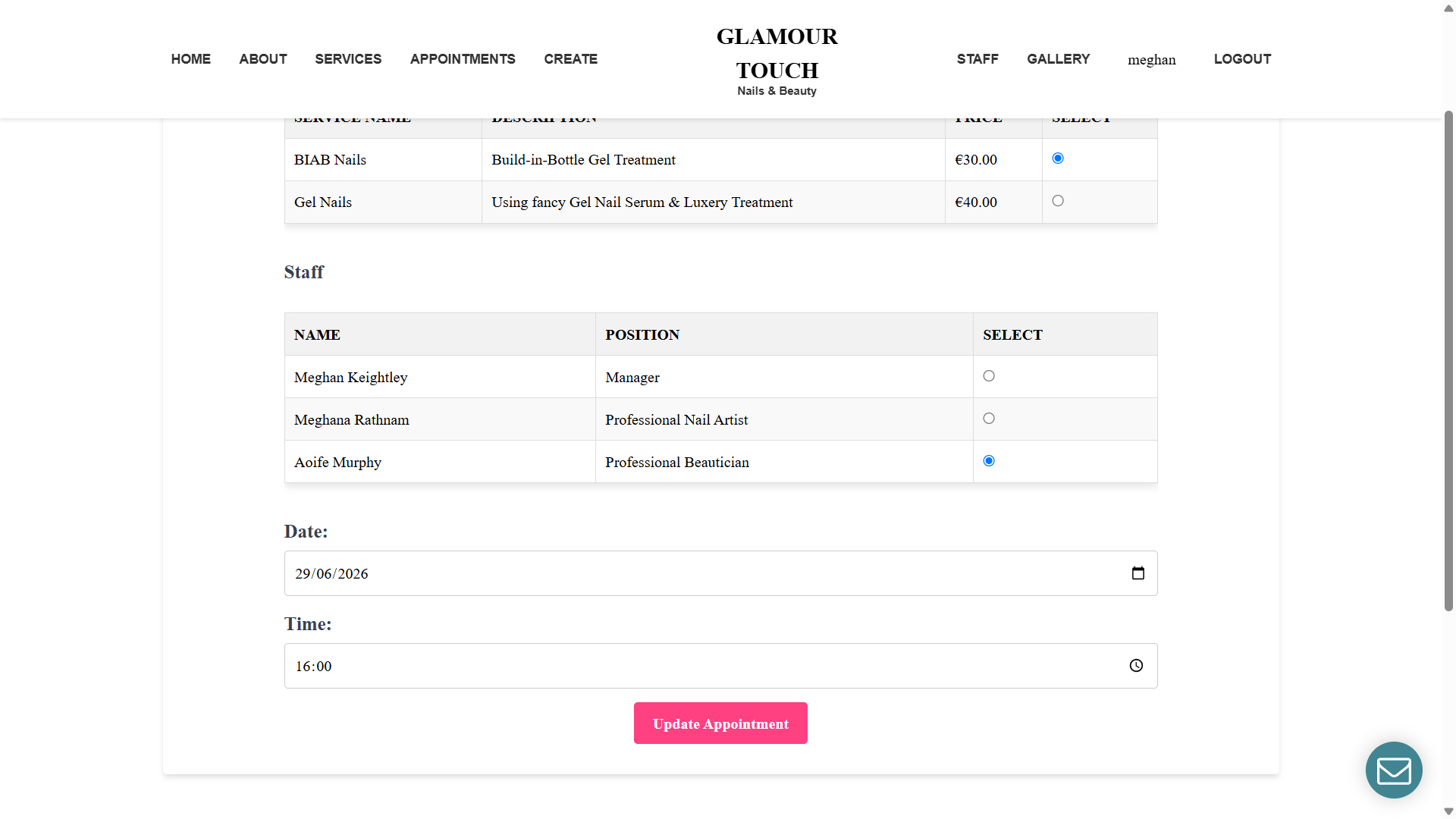Click the Update Appointment button

tap(720, 723)
